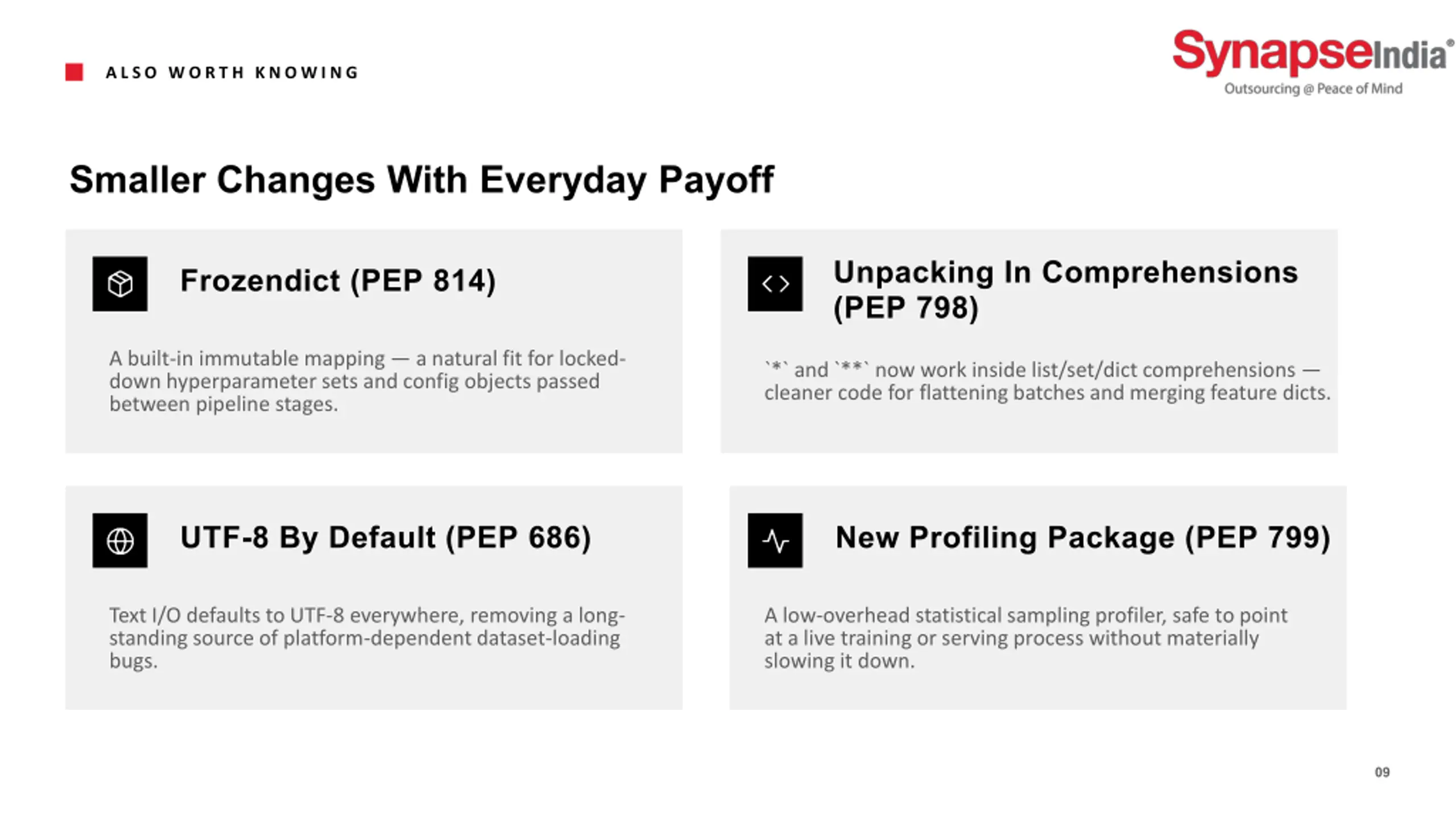Click the globe icon next to UTF-8
The width and height of the screenshot is (1456, 819).
120,540
